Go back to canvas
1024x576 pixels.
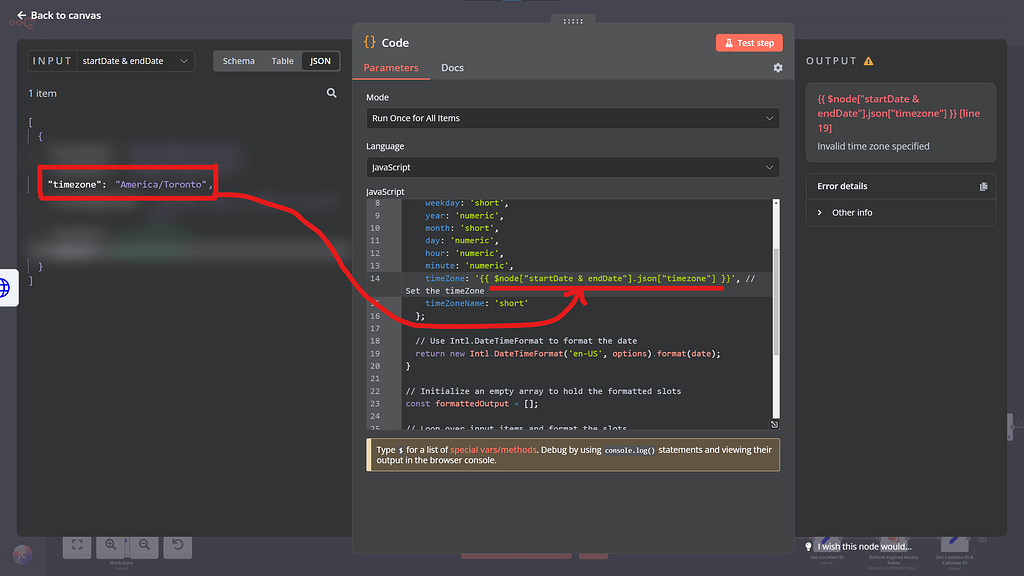coord(59,15)
